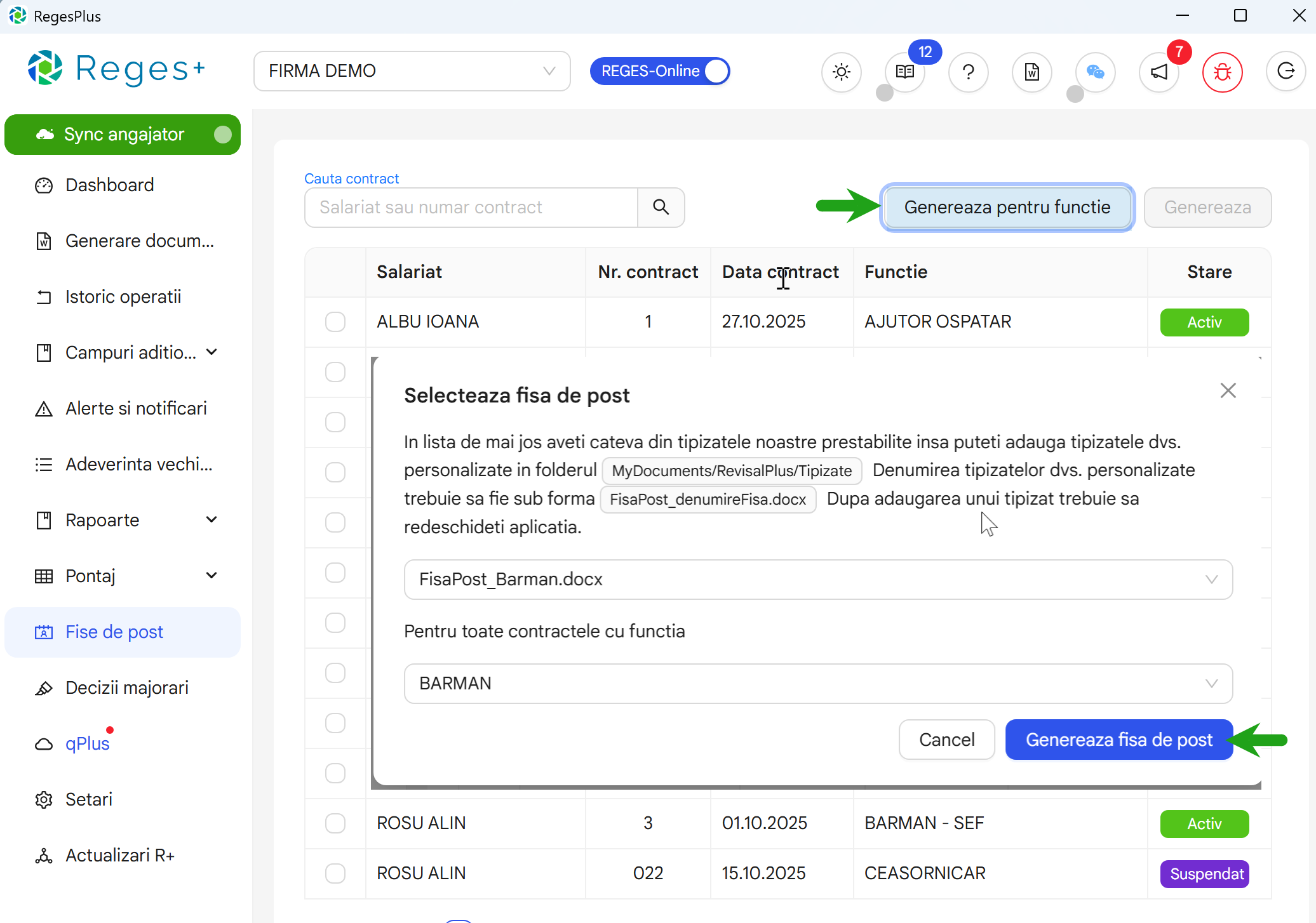Open the chat messages icon

pyautogui.click(x=1094, y=72)
